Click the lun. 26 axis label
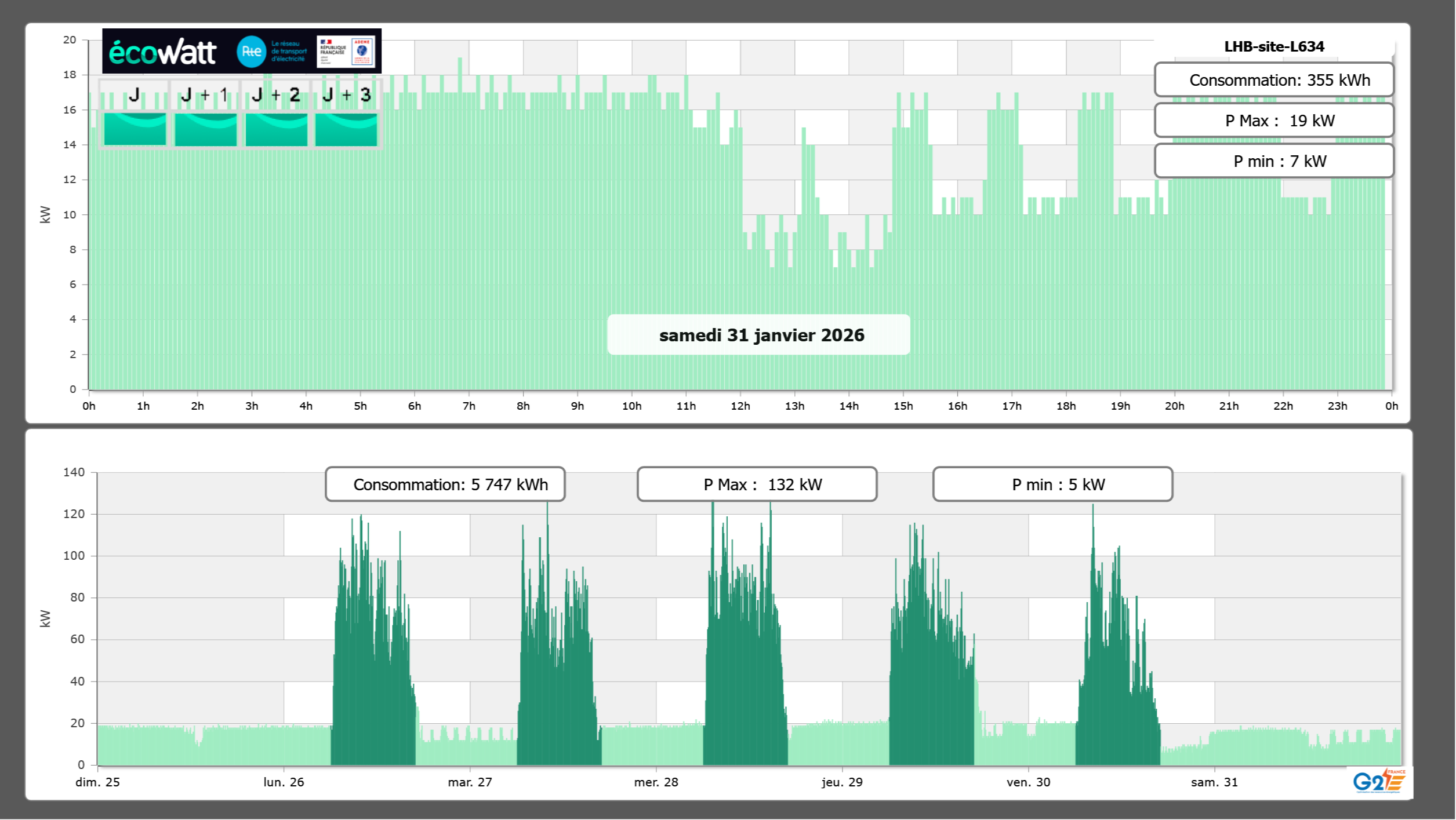Viewport: 1456px width, 820px height. 284,782
